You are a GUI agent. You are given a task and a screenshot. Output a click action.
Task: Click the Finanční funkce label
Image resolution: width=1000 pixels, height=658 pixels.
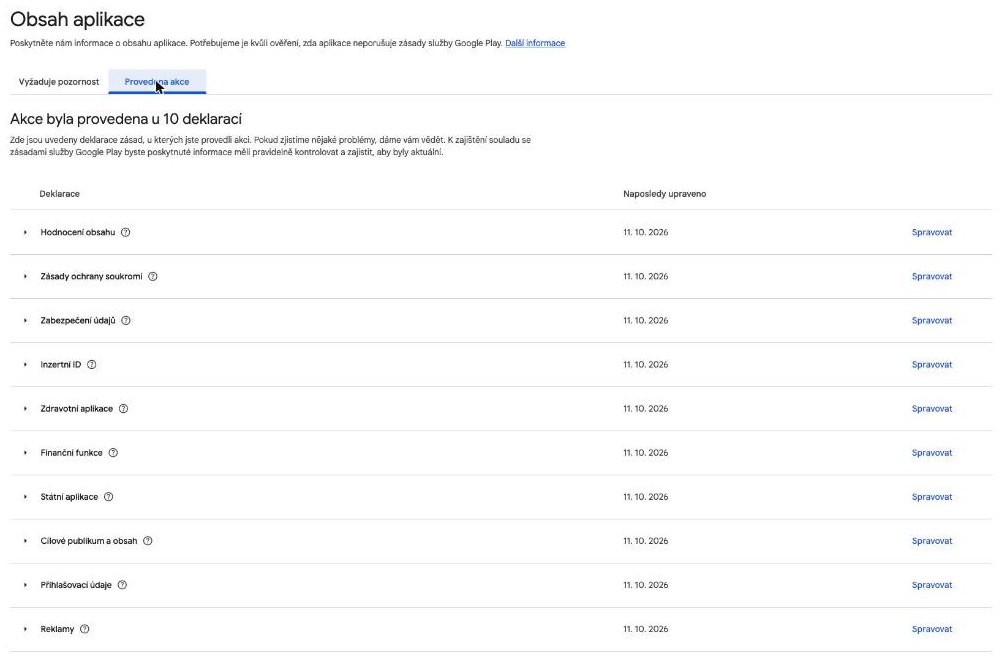[71, 453]
